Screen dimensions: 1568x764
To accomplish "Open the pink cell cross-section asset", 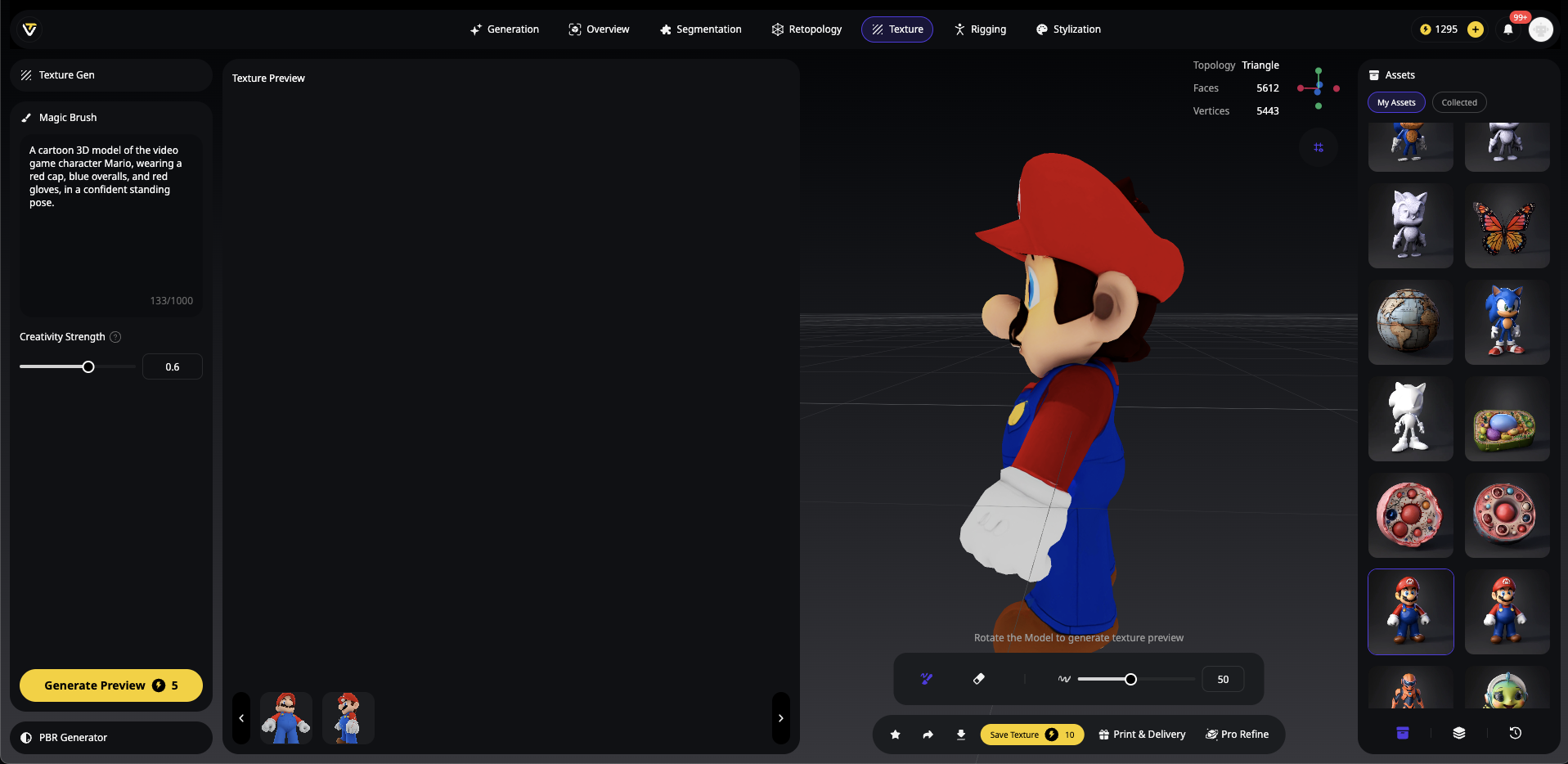I will 1411,515.
